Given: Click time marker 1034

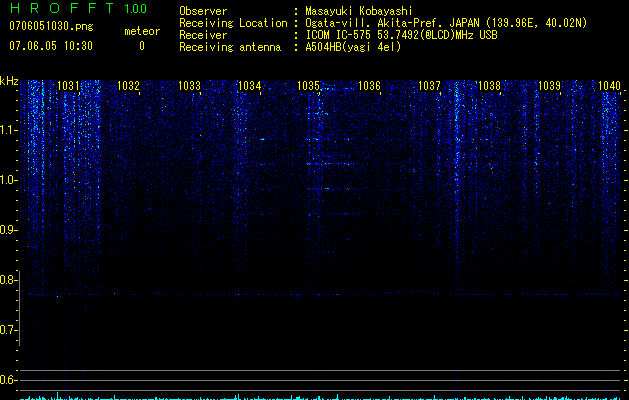Looking at the screenshot, I should pyautogui.click(x=249, y=85).
